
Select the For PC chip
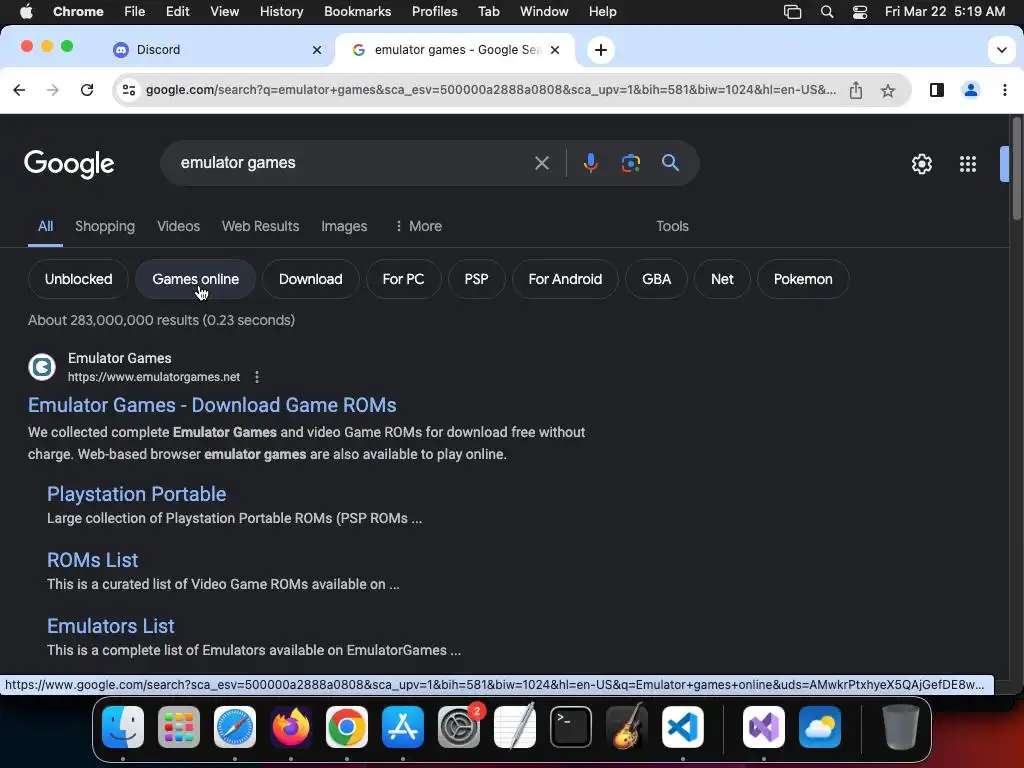click(403, 280)
